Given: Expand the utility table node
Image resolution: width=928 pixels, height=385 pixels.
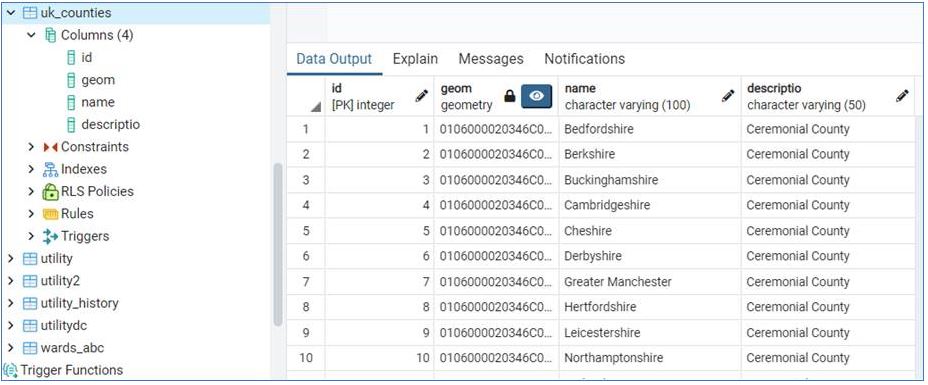Looking at the screenshot, I should (11, 258).
